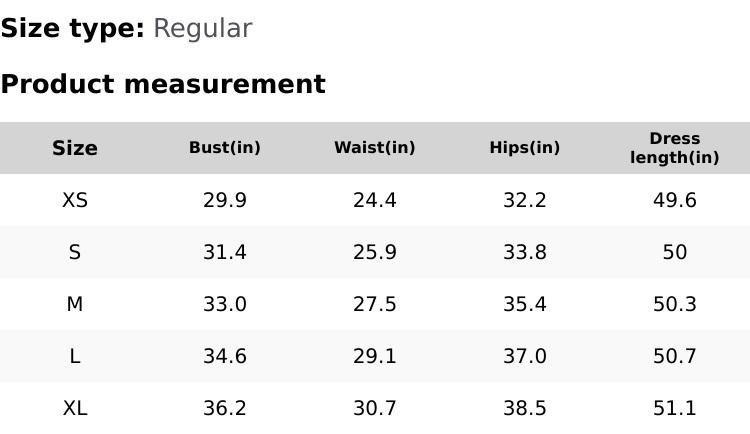Screen dimensions: 750x434
Task: Select the Waist(in) column header
Action: click(x=375, y=148)
